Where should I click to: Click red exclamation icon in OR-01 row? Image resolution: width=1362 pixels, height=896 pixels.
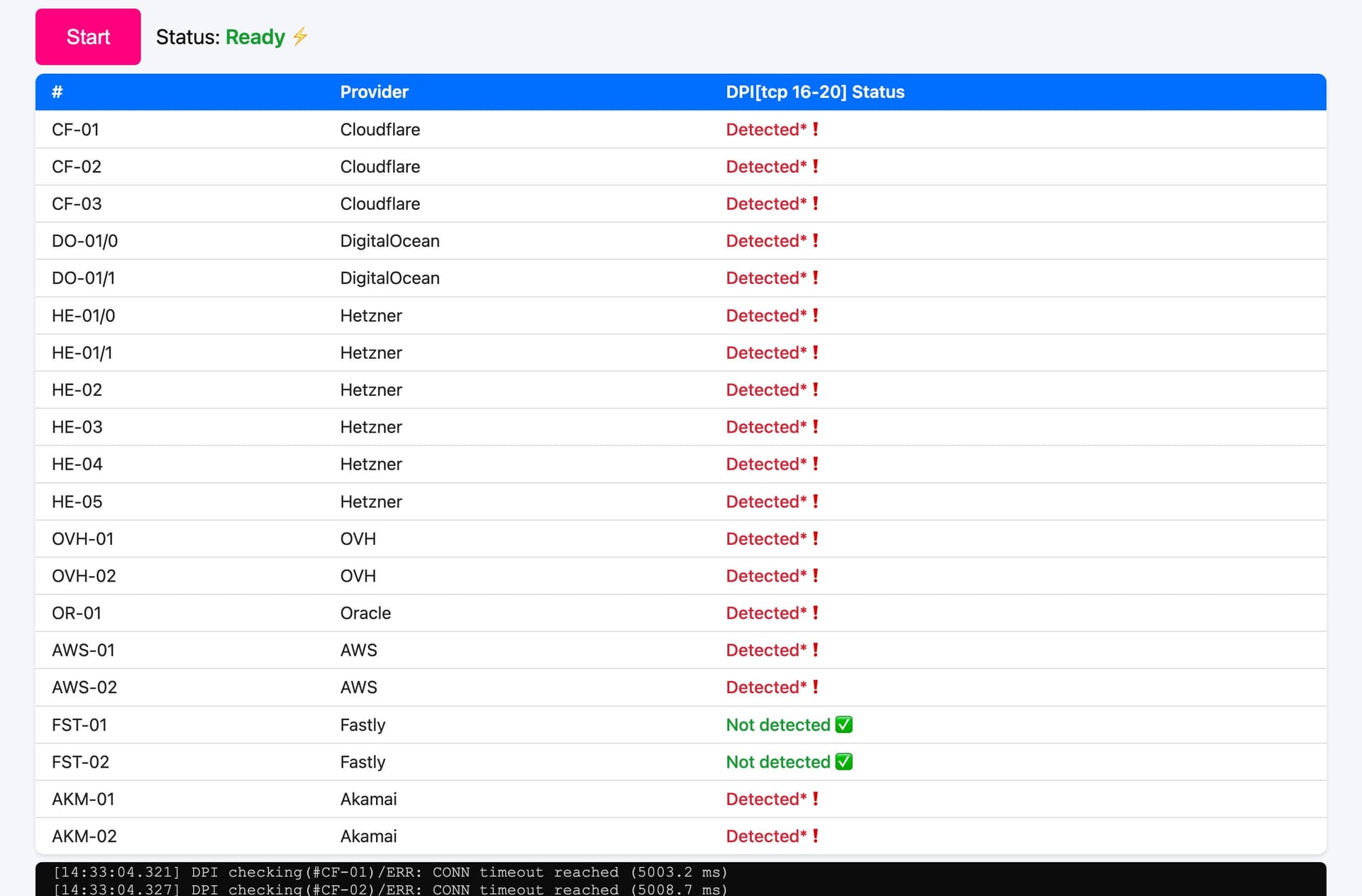click(816, 613)
